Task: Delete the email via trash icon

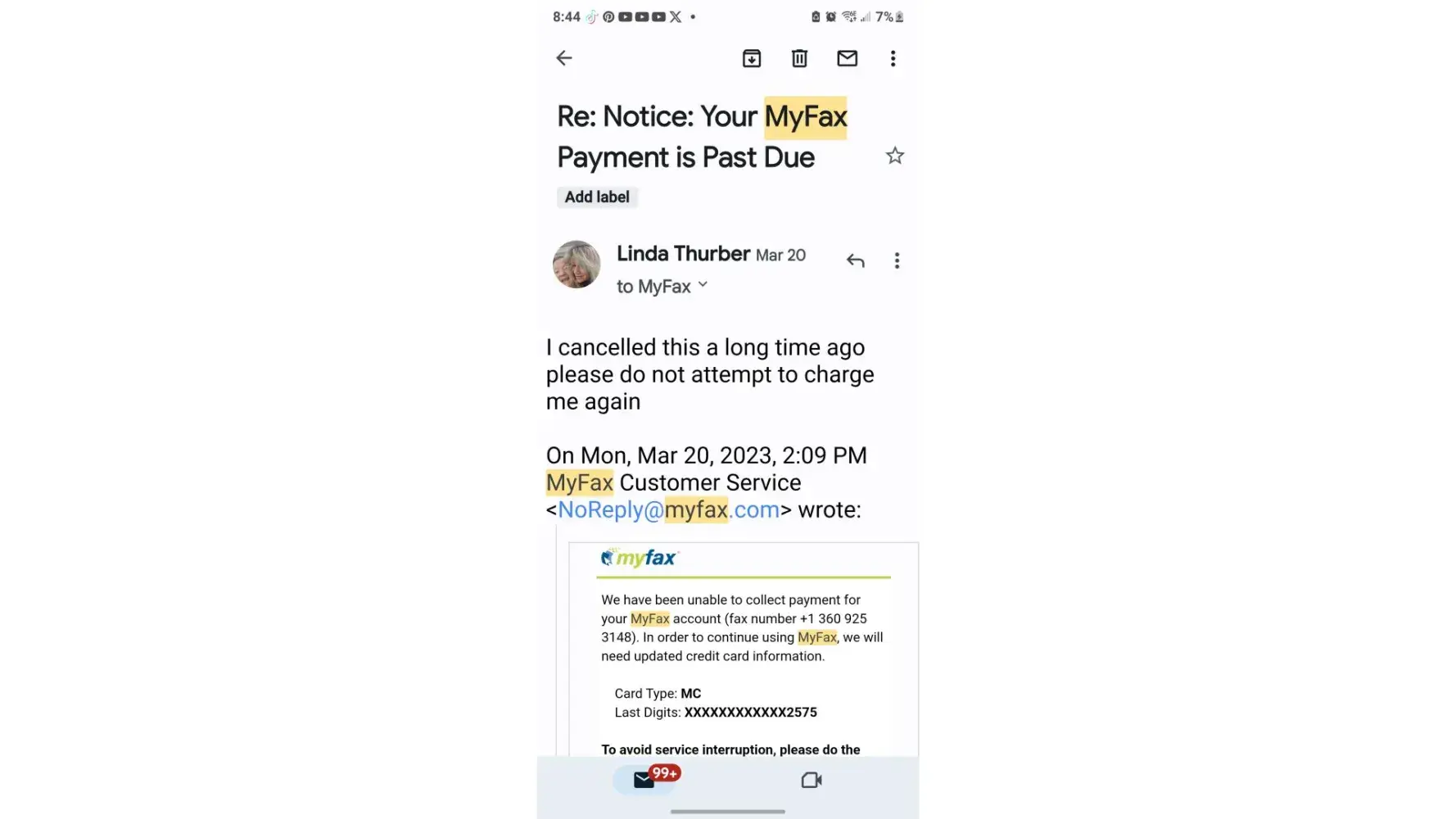Action: pyautogui.click(x=799, y=58)
